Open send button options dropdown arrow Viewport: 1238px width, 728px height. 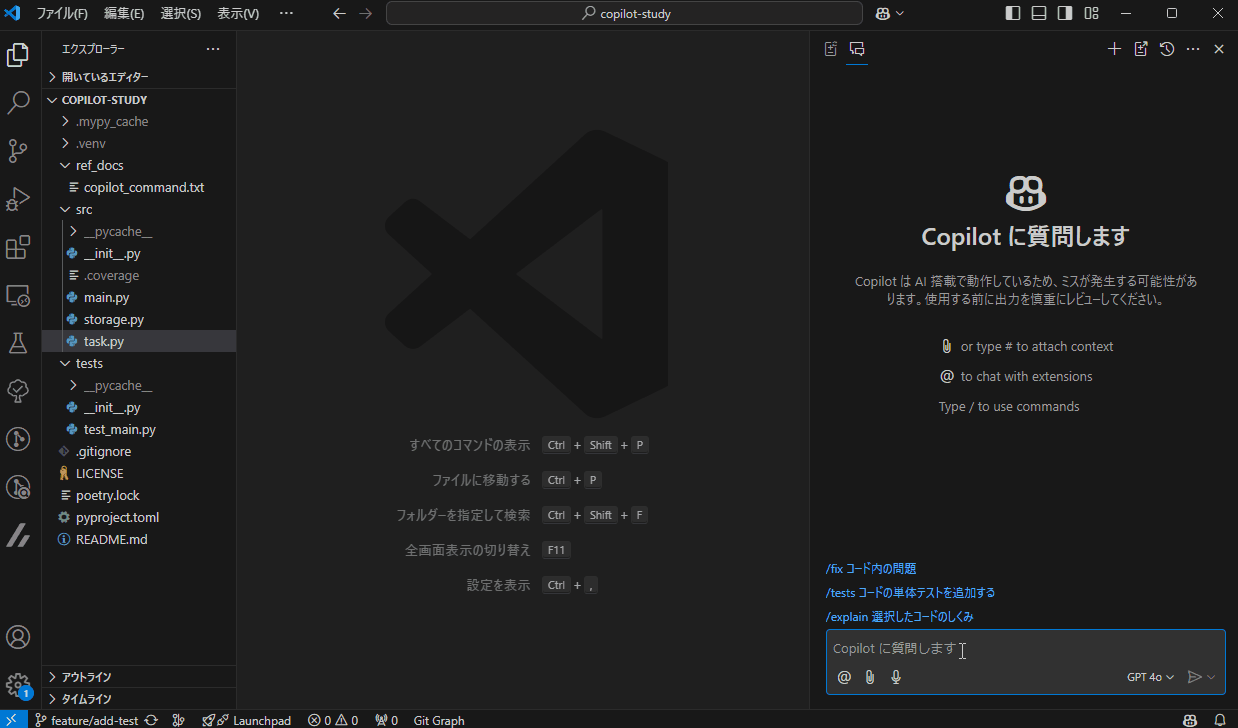pos(1212,677)
